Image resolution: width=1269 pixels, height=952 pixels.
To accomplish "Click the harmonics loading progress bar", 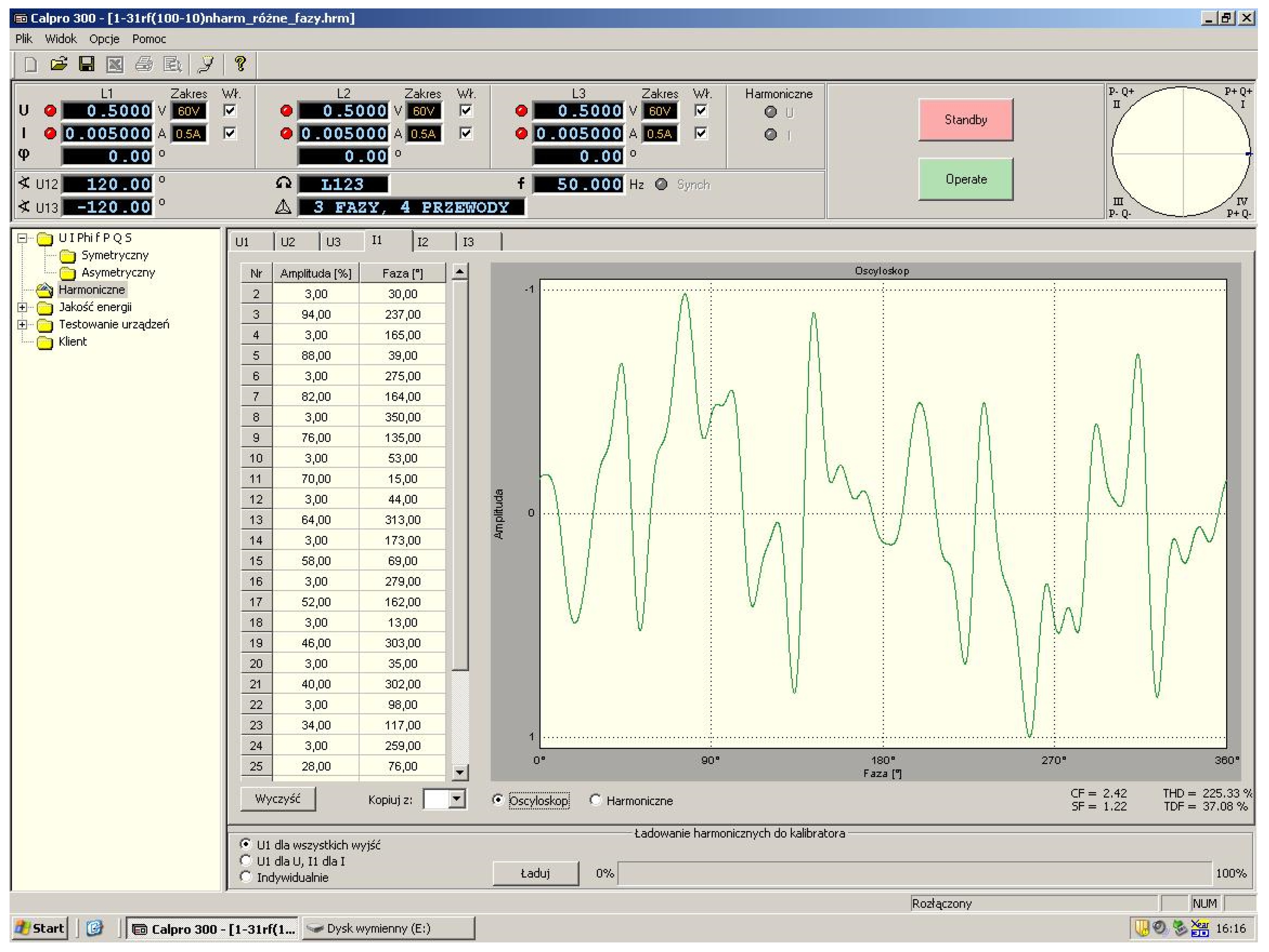I will point(914,873).
